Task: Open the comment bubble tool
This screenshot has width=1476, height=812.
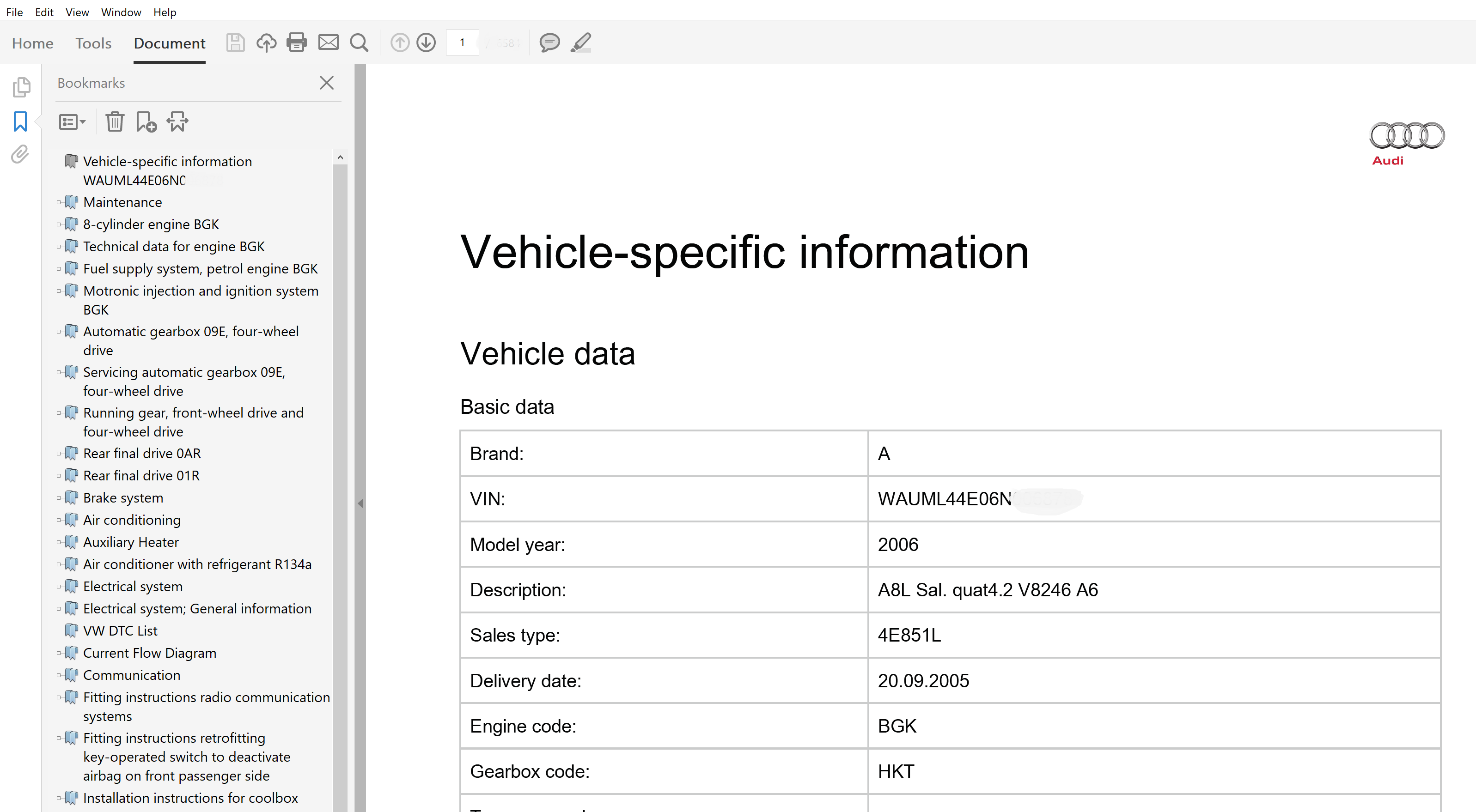Action: (x=549, y=42)
